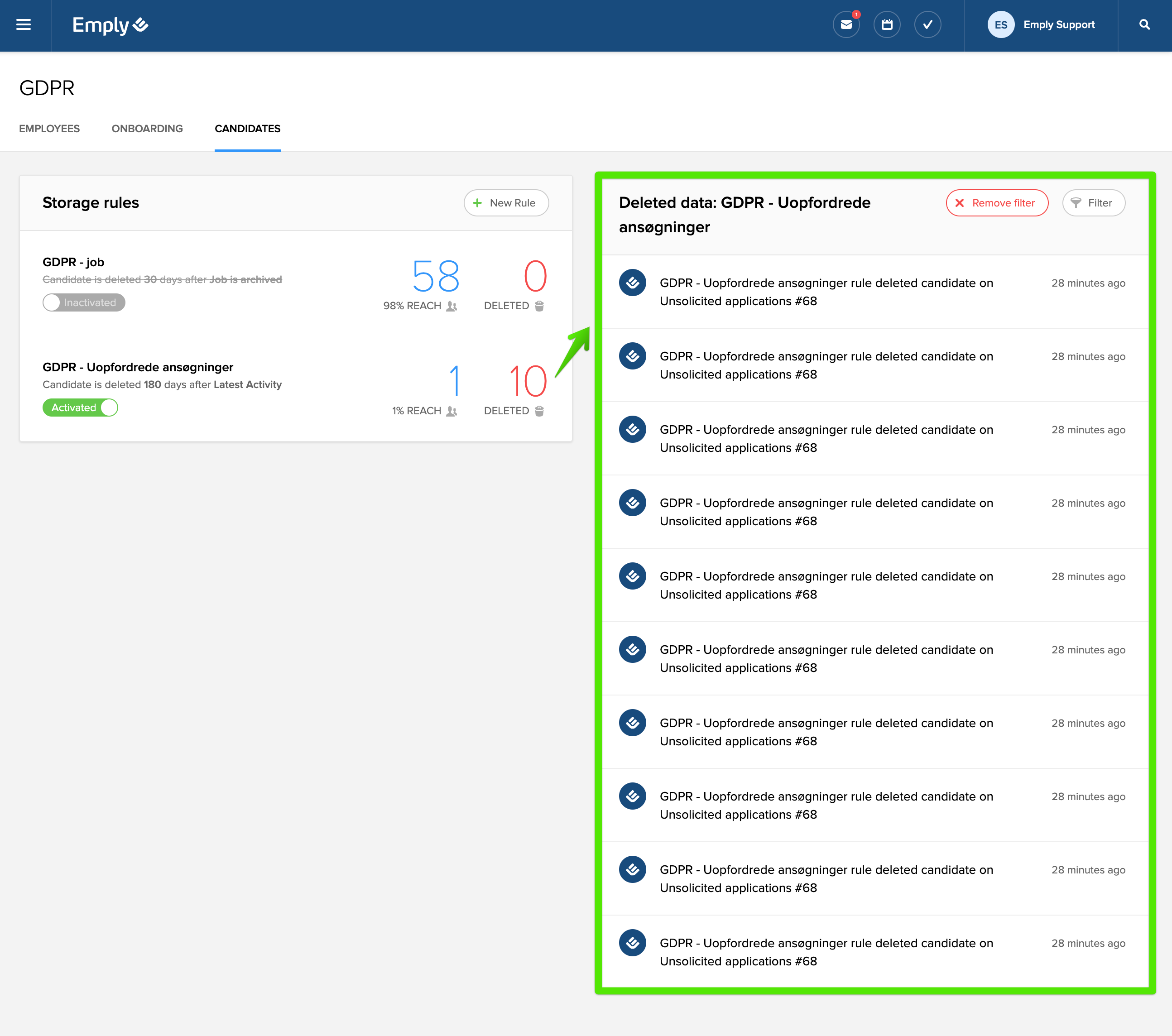The image size is (1172, 1036).
Task: Select the Candidates tab
Action: pos(247,129)
